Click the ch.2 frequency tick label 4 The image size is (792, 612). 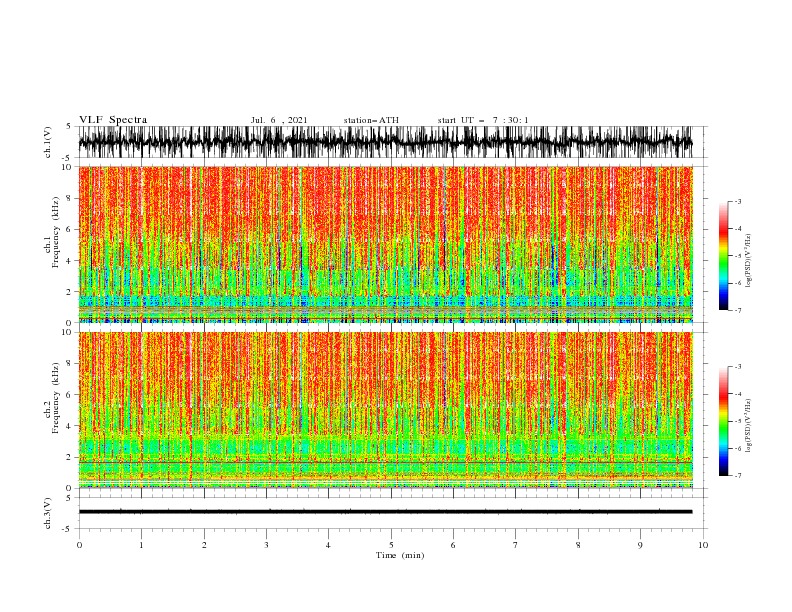click(69, 426)
